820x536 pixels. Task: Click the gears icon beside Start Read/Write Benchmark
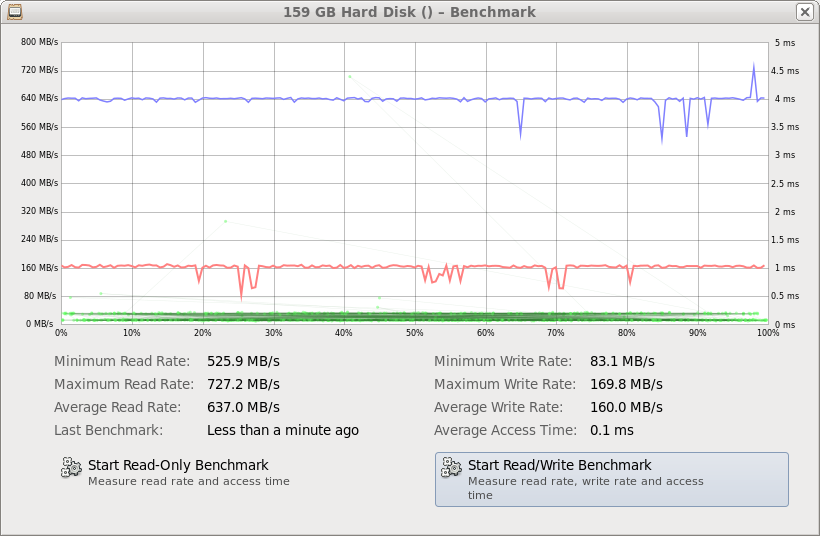coord(452,467)
